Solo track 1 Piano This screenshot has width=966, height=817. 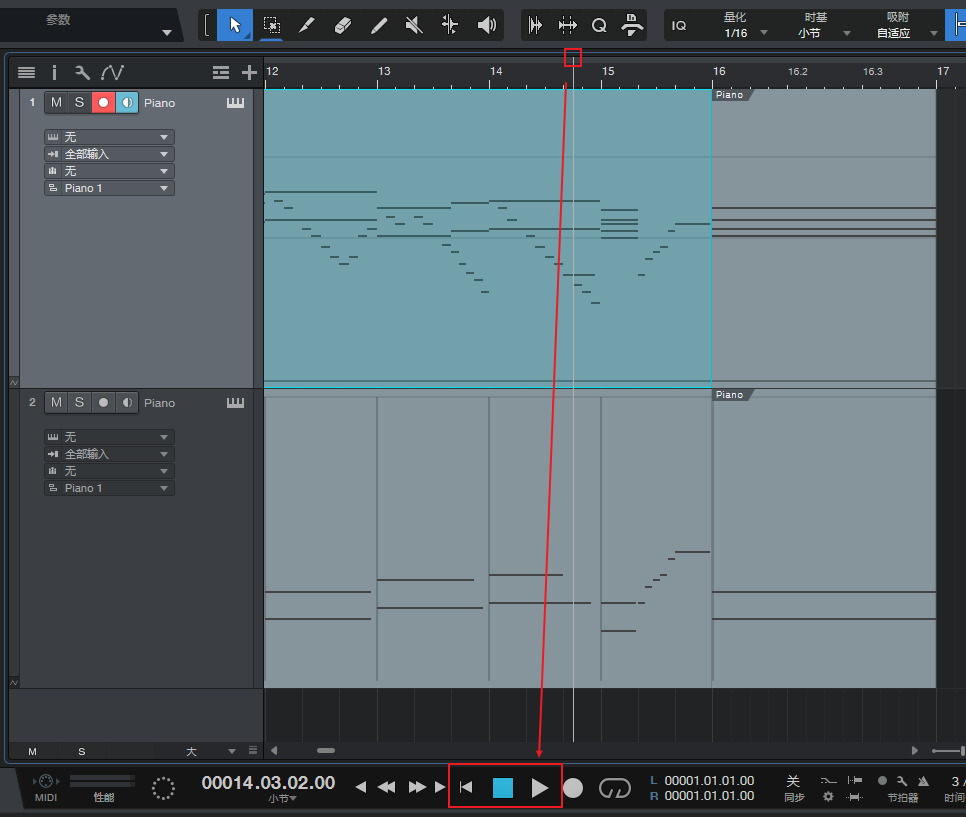click(x=79, y=102)
